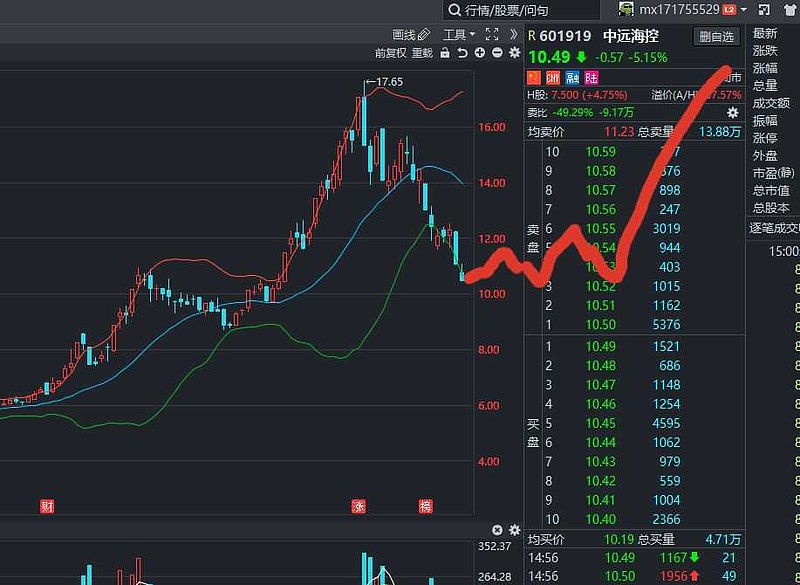Zoom in using the plus icon
This screenshot has width=800, height=585.
(479, 54)
